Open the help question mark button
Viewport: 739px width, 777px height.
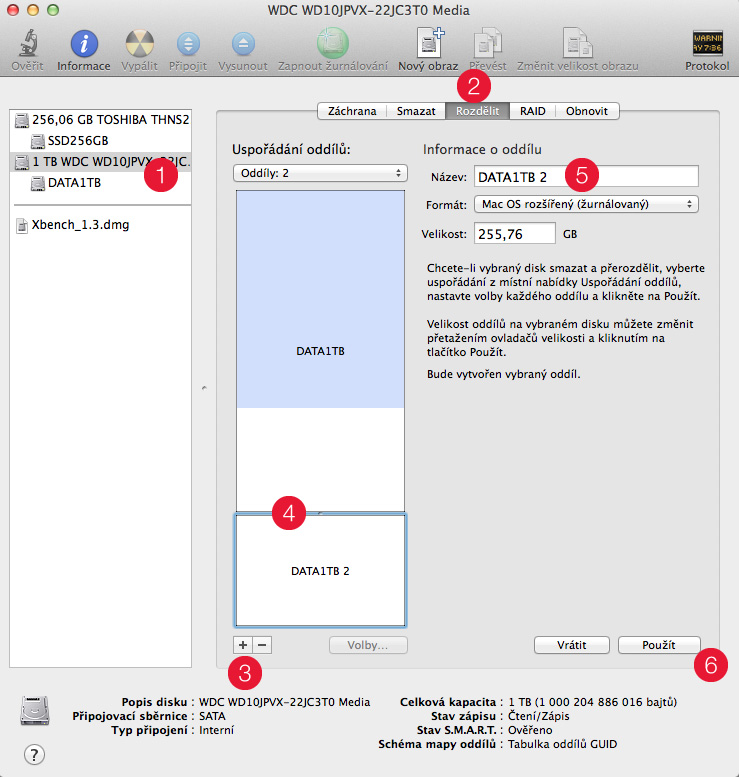(x=34, y=754)
